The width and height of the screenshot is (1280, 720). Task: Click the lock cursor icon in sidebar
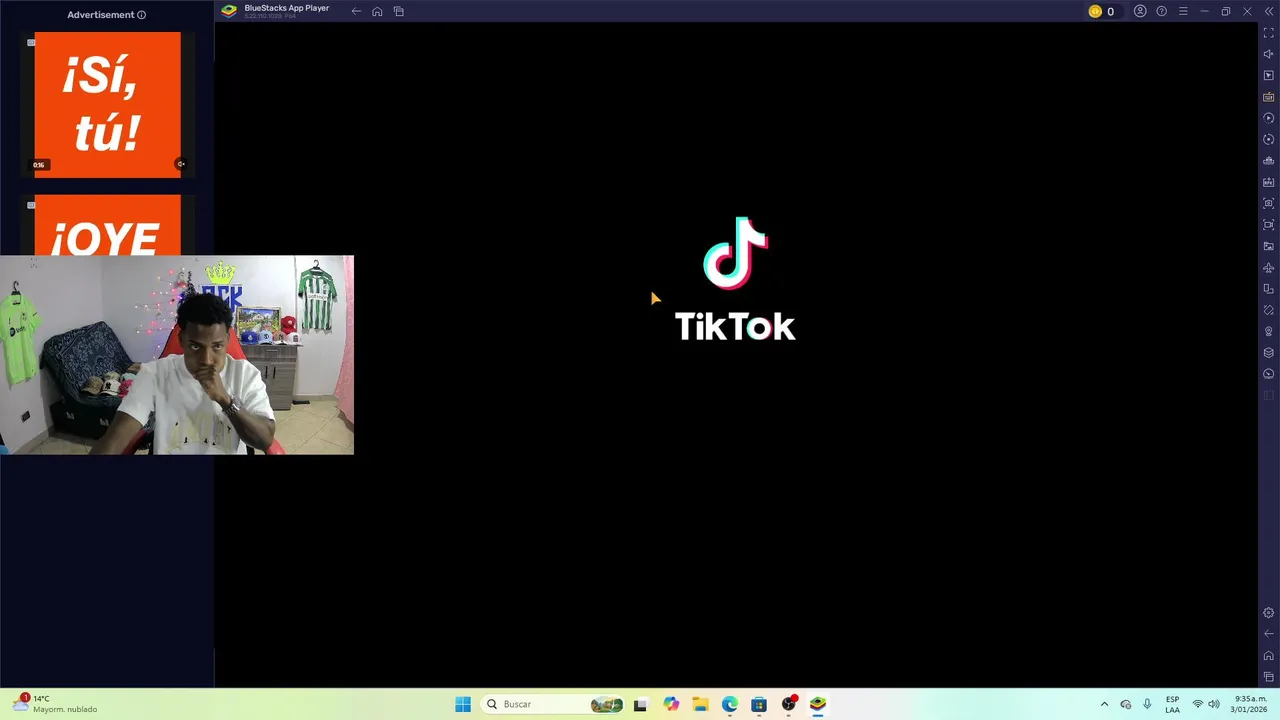click(1269, 76)
